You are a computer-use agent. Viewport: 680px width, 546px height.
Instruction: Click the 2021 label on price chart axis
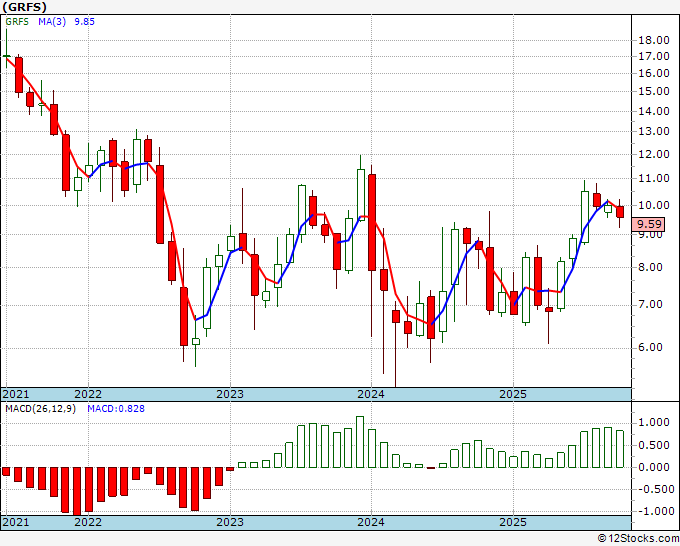tap(16, 394)
